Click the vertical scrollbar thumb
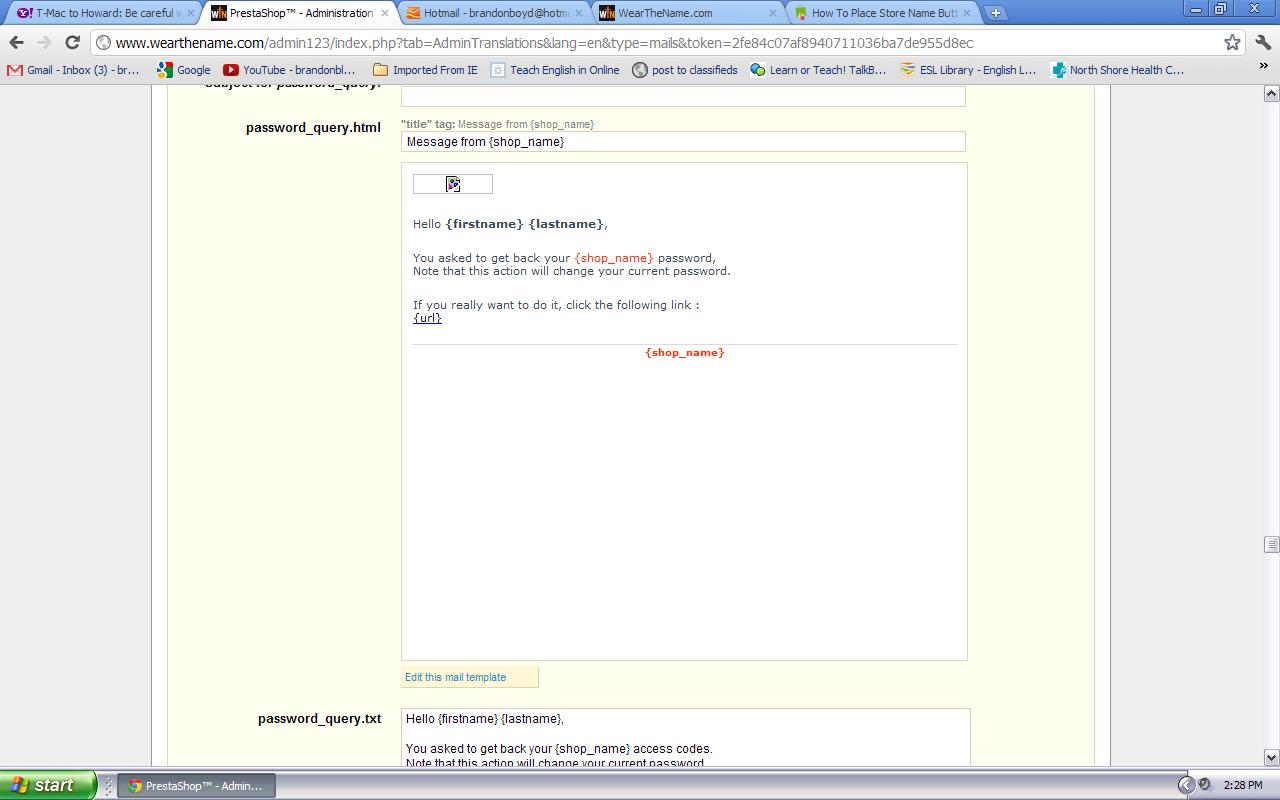Viewport: 1280px width, 800px height. (x=1272, y=544)
